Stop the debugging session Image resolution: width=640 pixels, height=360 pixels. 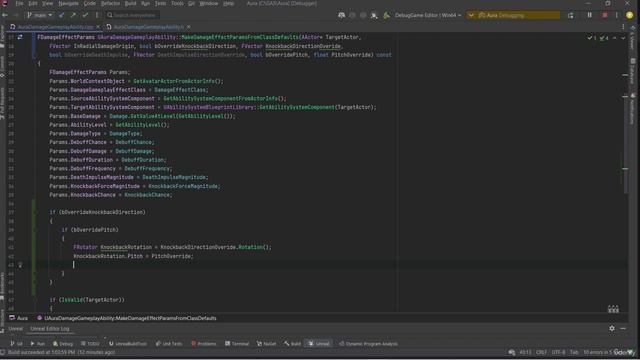[605, 15]
